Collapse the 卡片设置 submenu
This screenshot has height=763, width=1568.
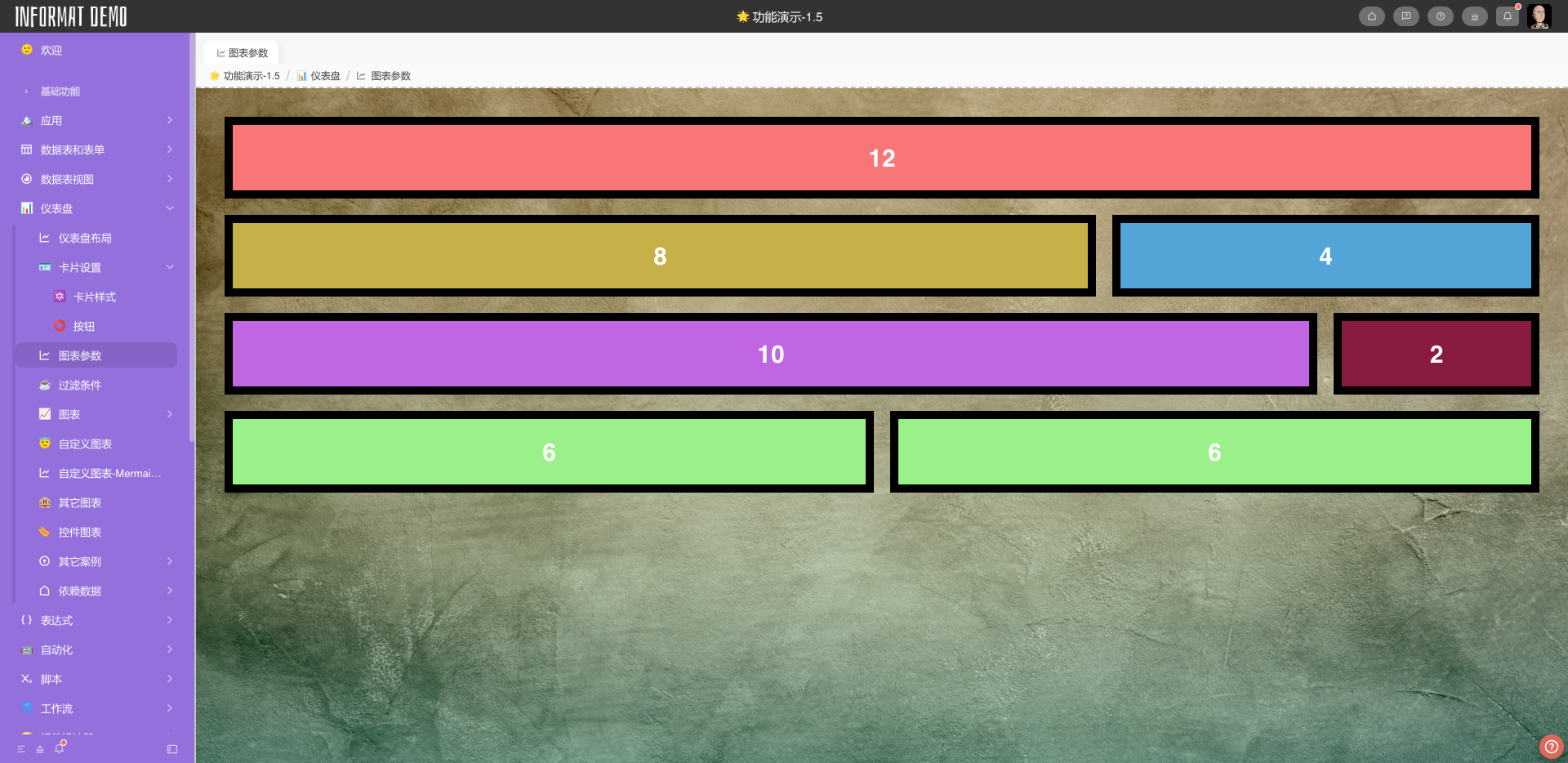pos(170,267)
